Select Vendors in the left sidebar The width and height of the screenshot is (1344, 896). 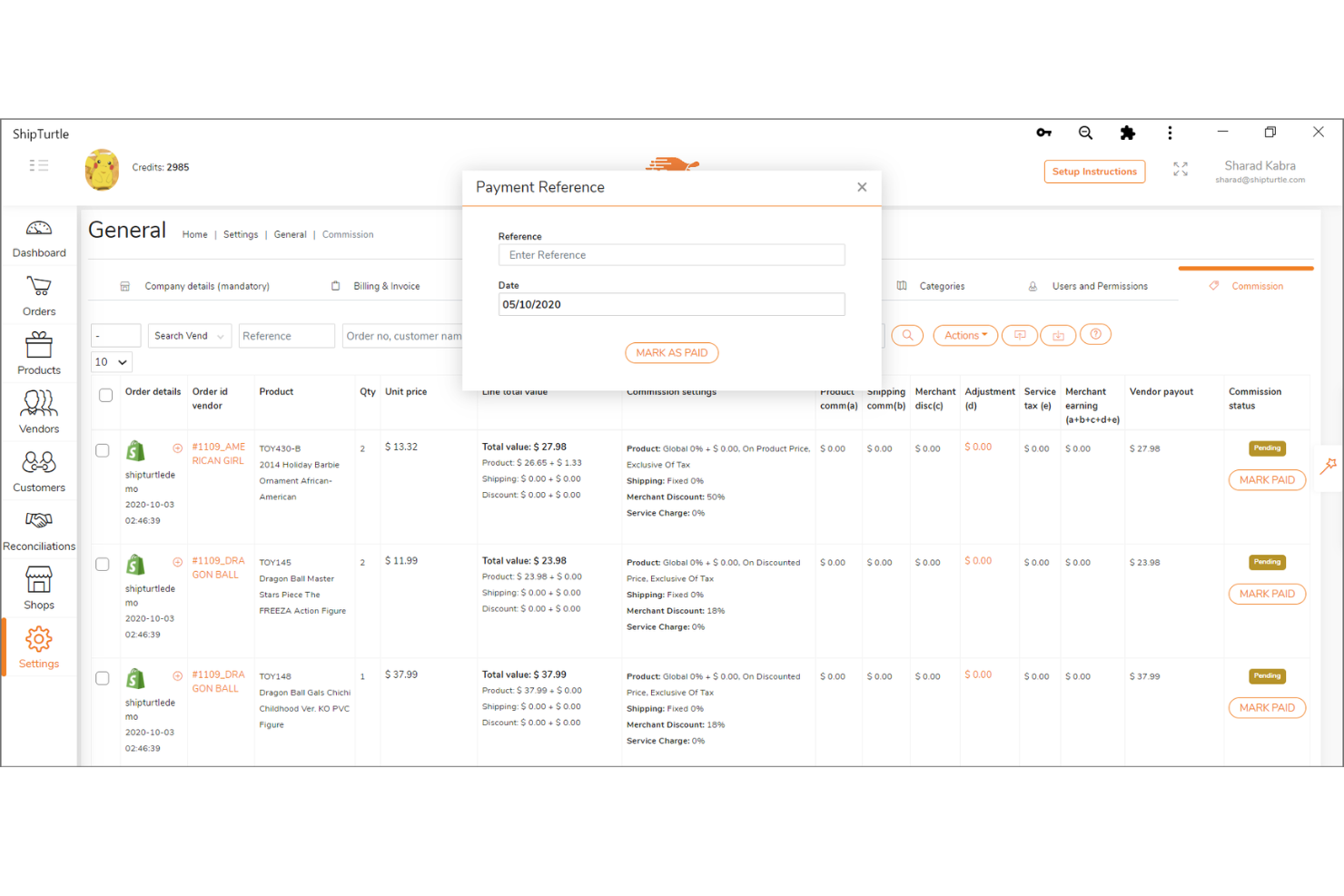click(38, 410)
